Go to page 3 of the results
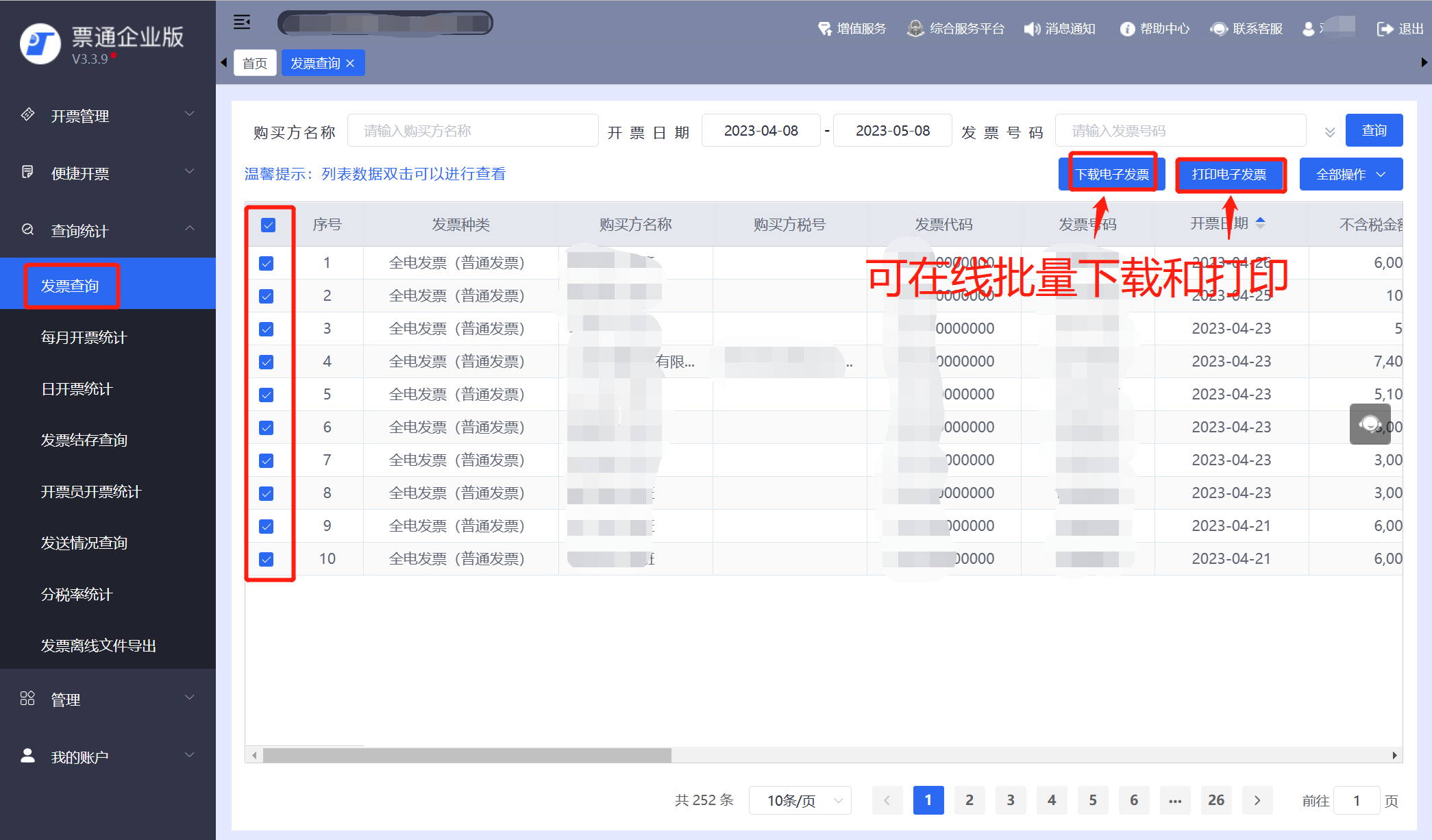This screenshot has height=840, width=1432. pyautogui.click(x=1011, y=800)
